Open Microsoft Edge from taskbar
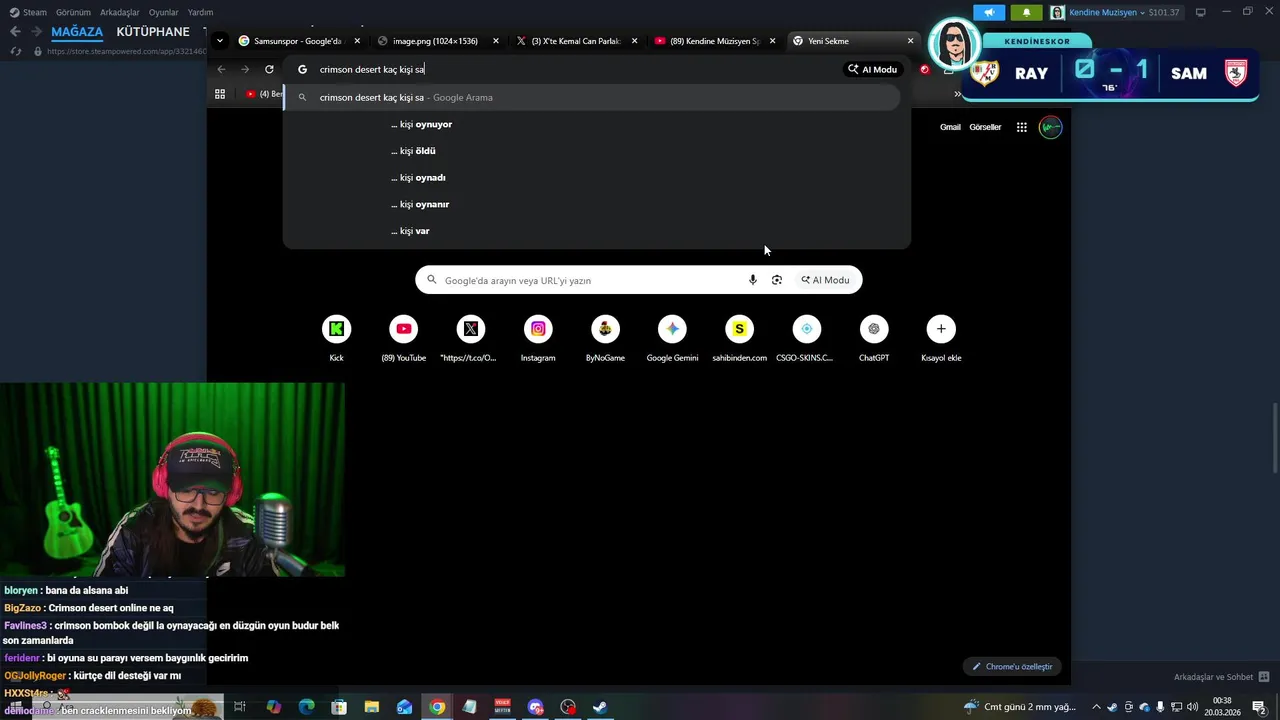Image resolution: width=1280 pixels, height=720 pixels. click(x=306, y=707)
